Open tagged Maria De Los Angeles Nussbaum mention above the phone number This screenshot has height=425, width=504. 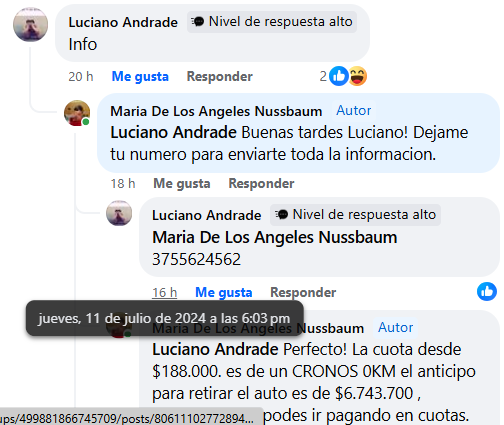coord(275,238)
